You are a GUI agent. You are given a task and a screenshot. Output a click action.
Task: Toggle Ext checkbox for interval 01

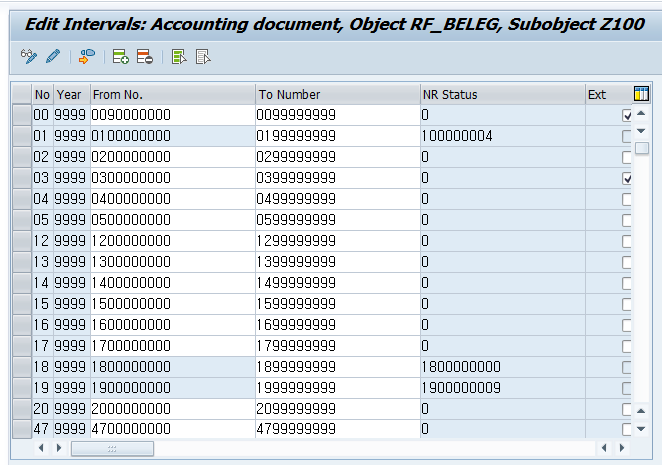click(x=627, y=136)
